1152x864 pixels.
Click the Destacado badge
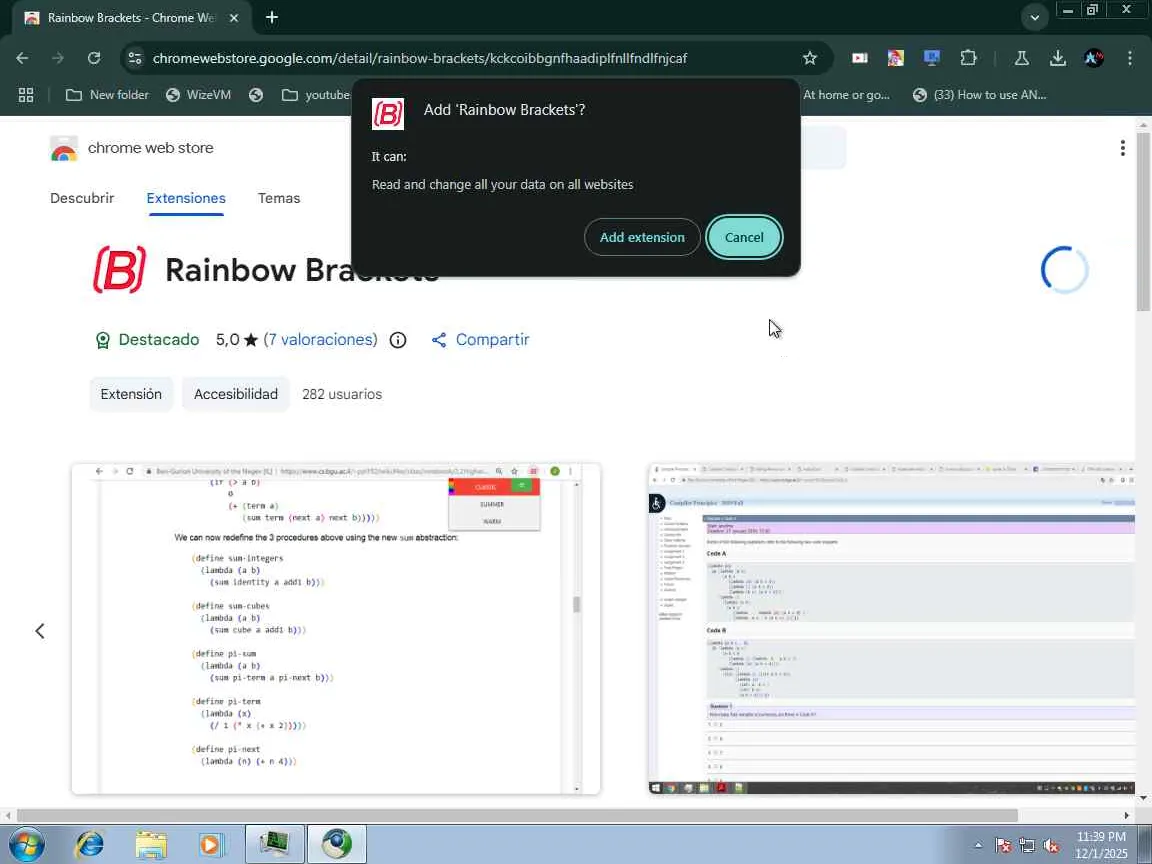[x=147, y=339]
